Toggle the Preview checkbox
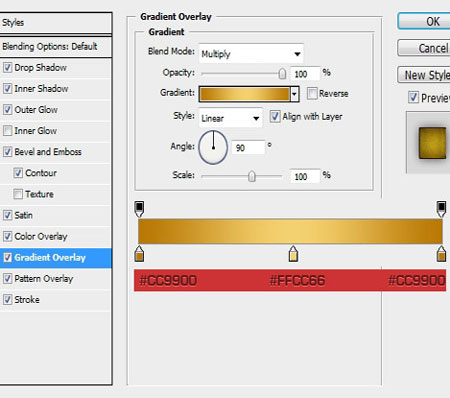This screenshot has width=450, height=398. click(413, 98)
